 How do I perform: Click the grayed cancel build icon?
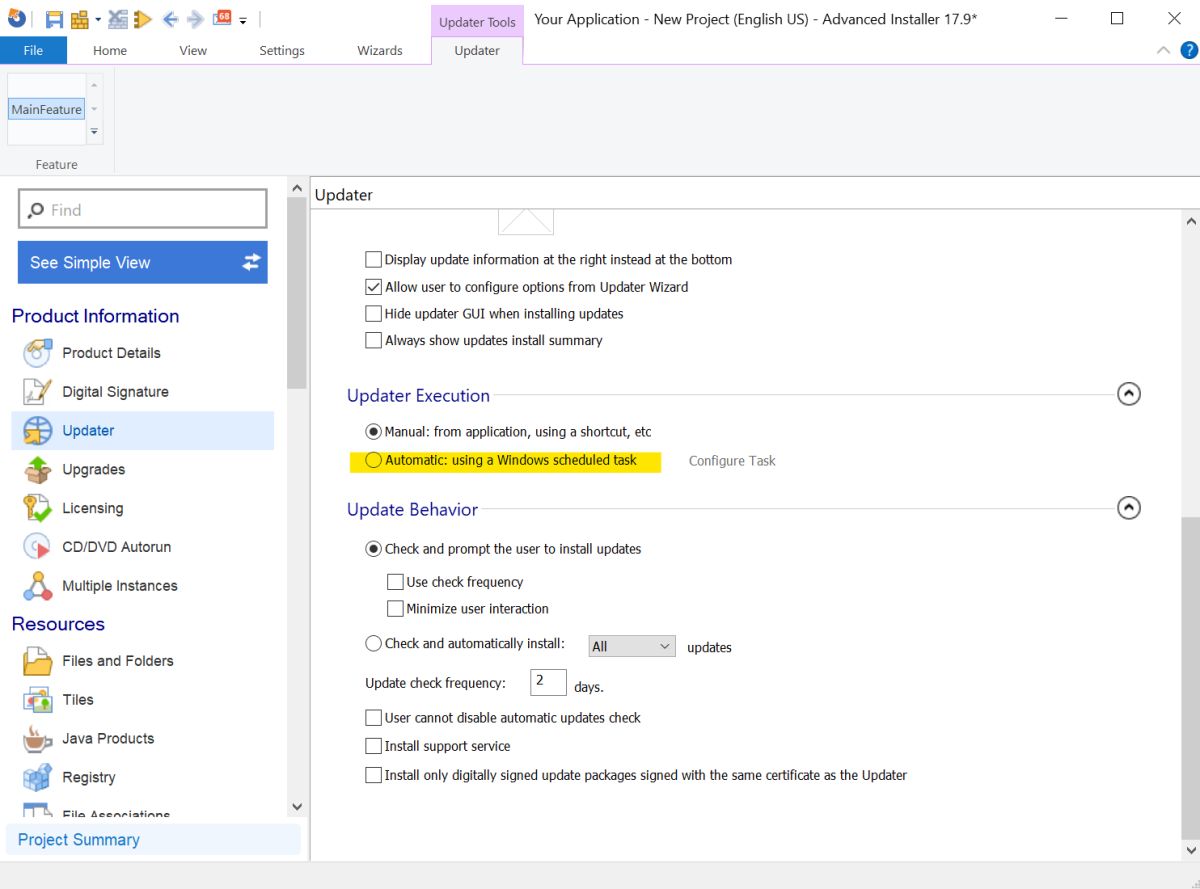(118, 19)
